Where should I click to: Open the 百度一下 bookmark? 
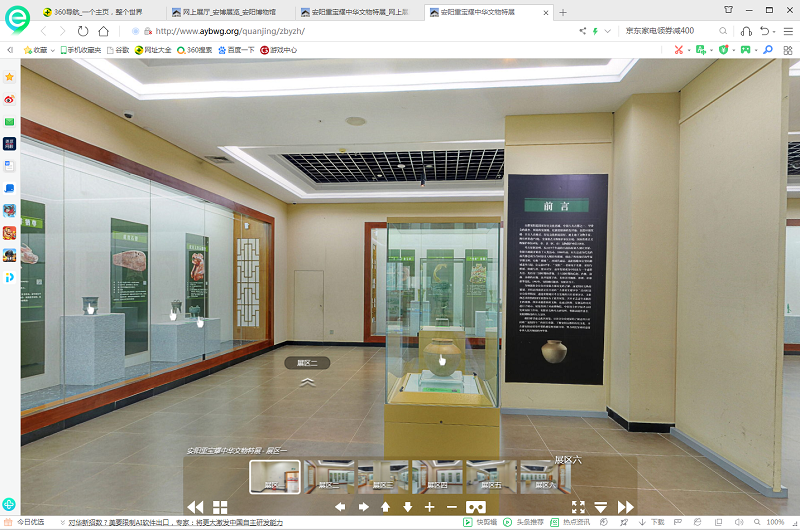(236, 50)
